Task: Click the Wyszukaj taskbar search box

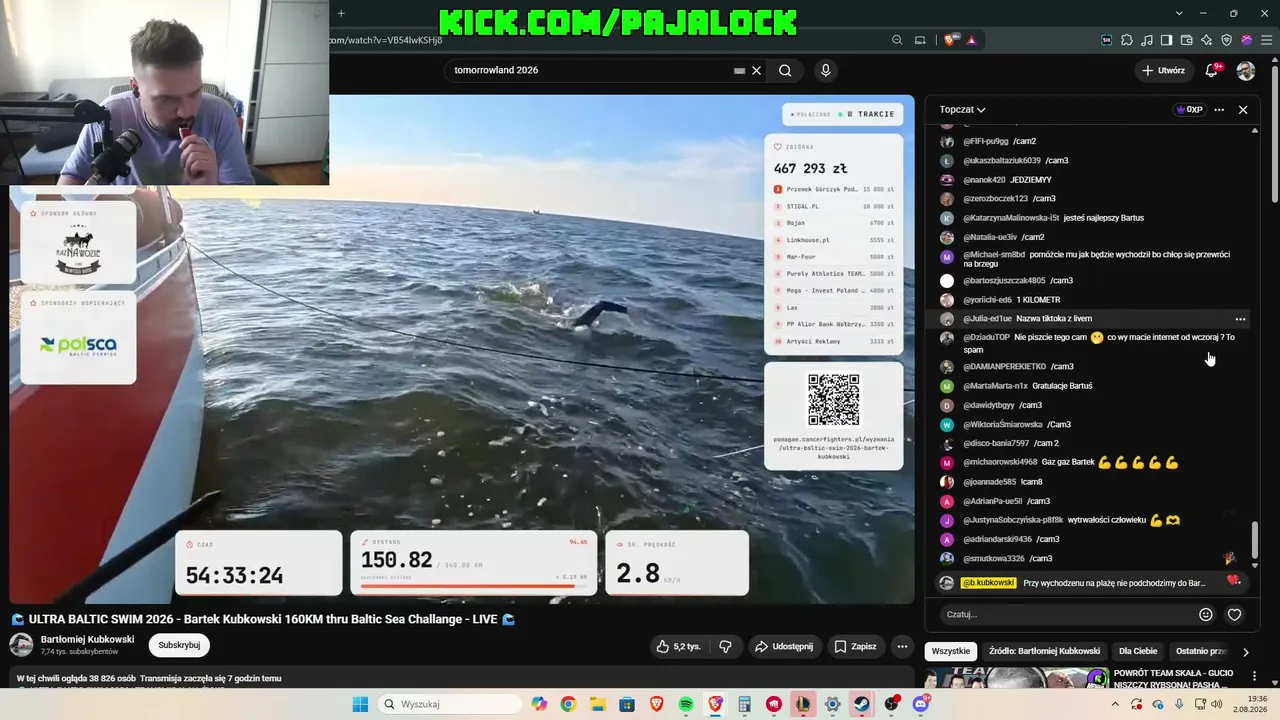Action: (x=449, y=704)
